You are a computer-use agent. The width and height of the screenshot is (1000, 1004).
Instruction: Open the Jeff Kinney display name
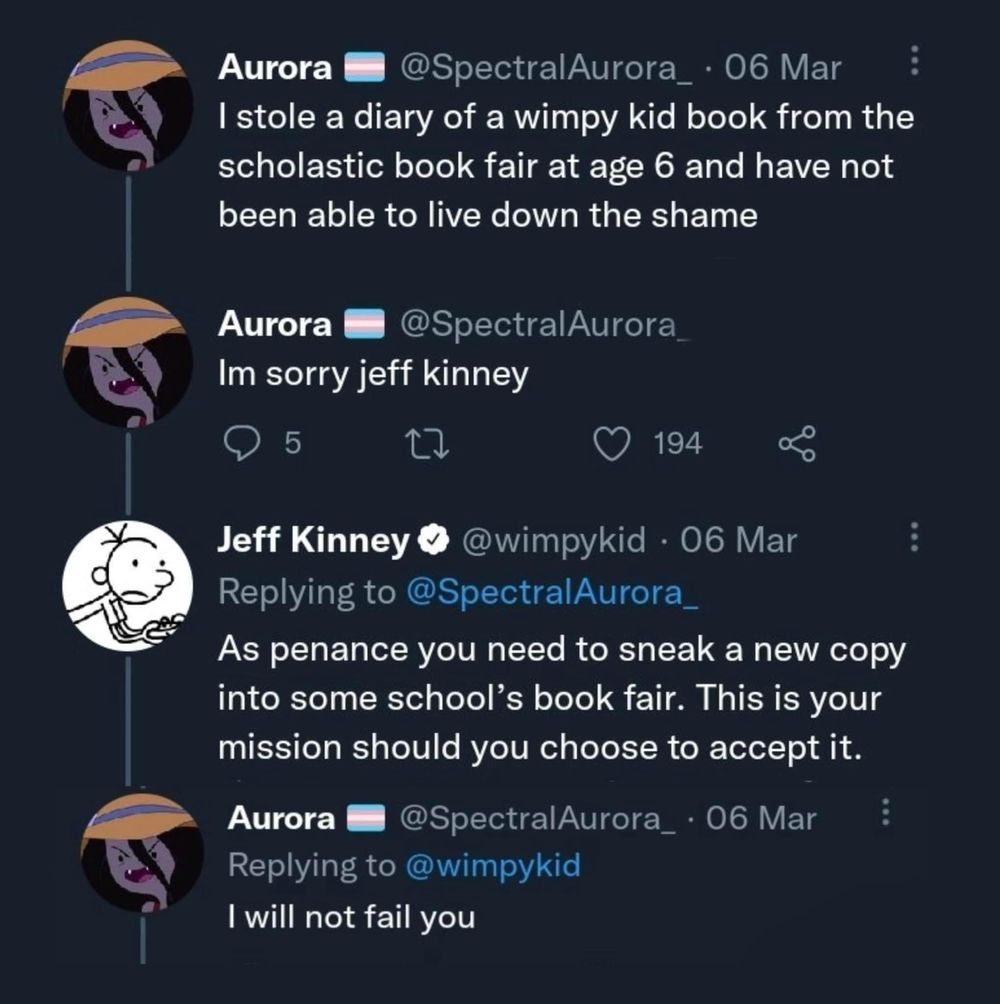pyautogui.click(x=314, y=541)
